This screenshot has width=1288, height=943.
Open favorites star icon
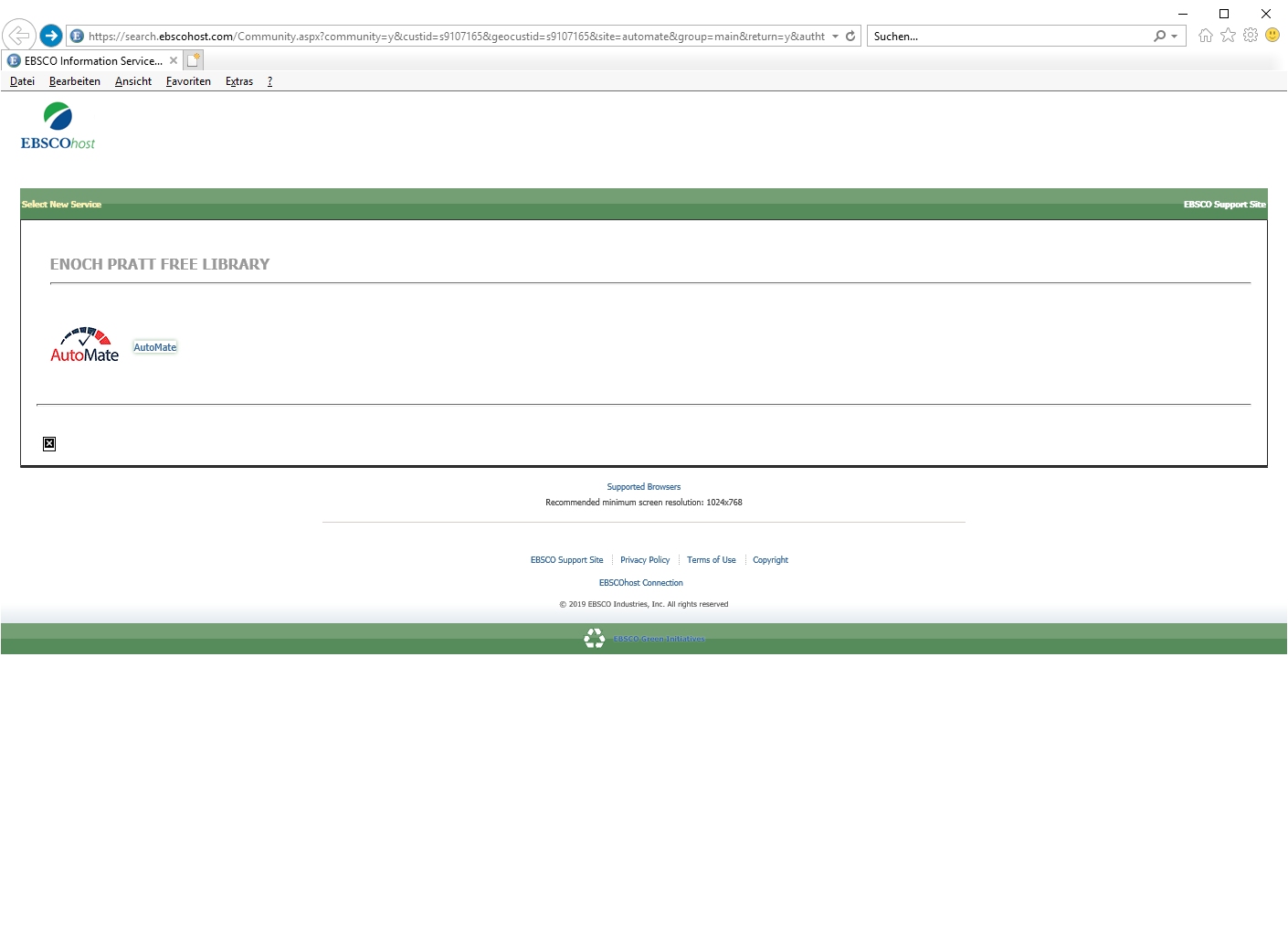tap(1228, 36)
